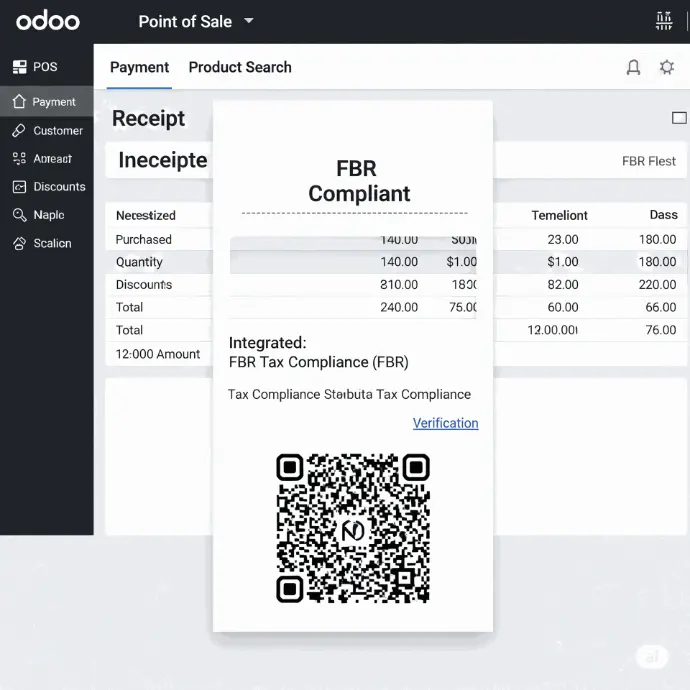Click the Necestized column header

pos(146,215)
